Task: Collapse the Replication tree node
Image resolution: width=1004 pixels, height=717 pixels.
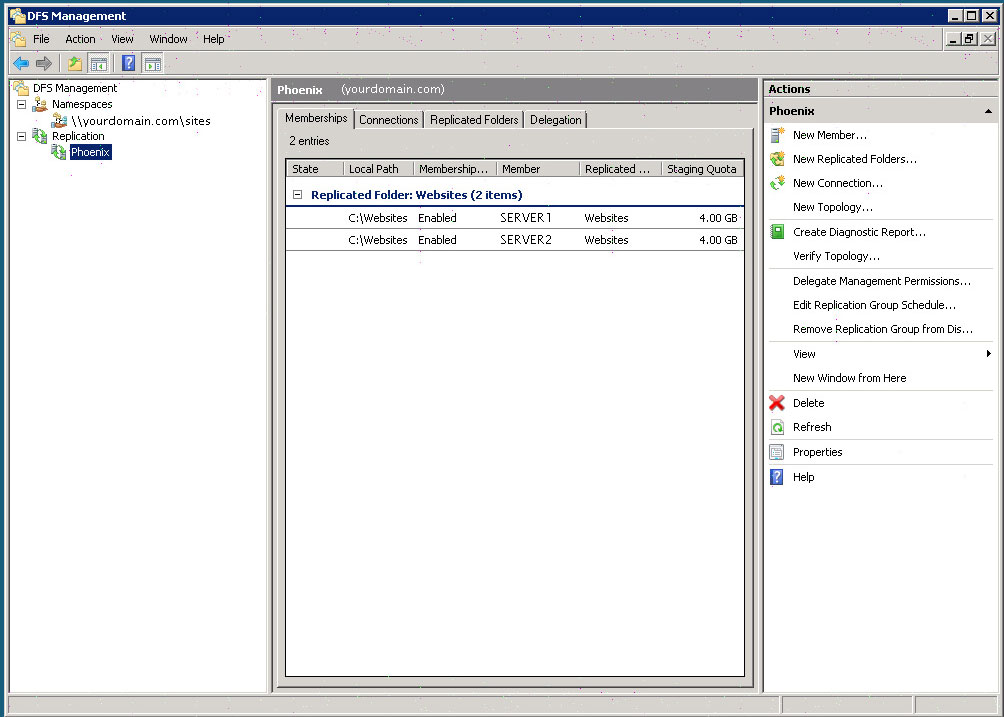Action: pyautogui.click(x=21, y=136)
